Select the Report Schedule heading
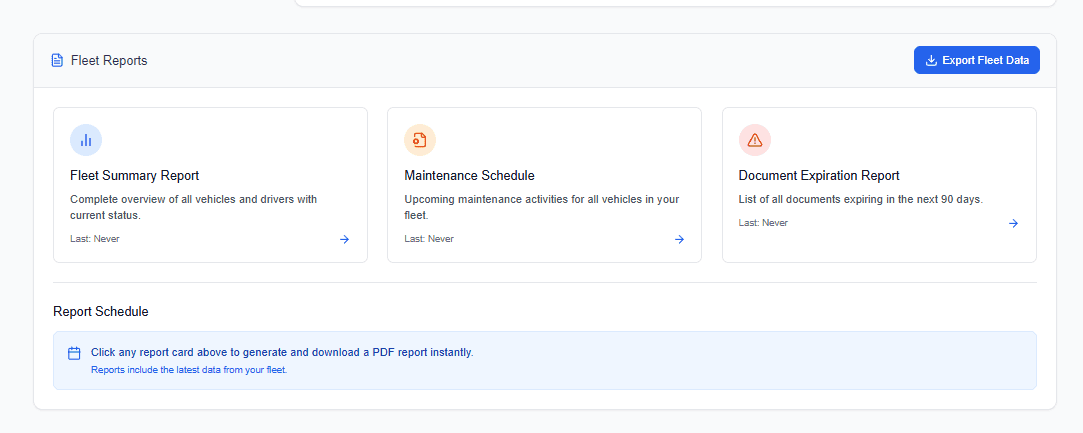The width and height of the screenshot is (1083, 433). (101, 311)
